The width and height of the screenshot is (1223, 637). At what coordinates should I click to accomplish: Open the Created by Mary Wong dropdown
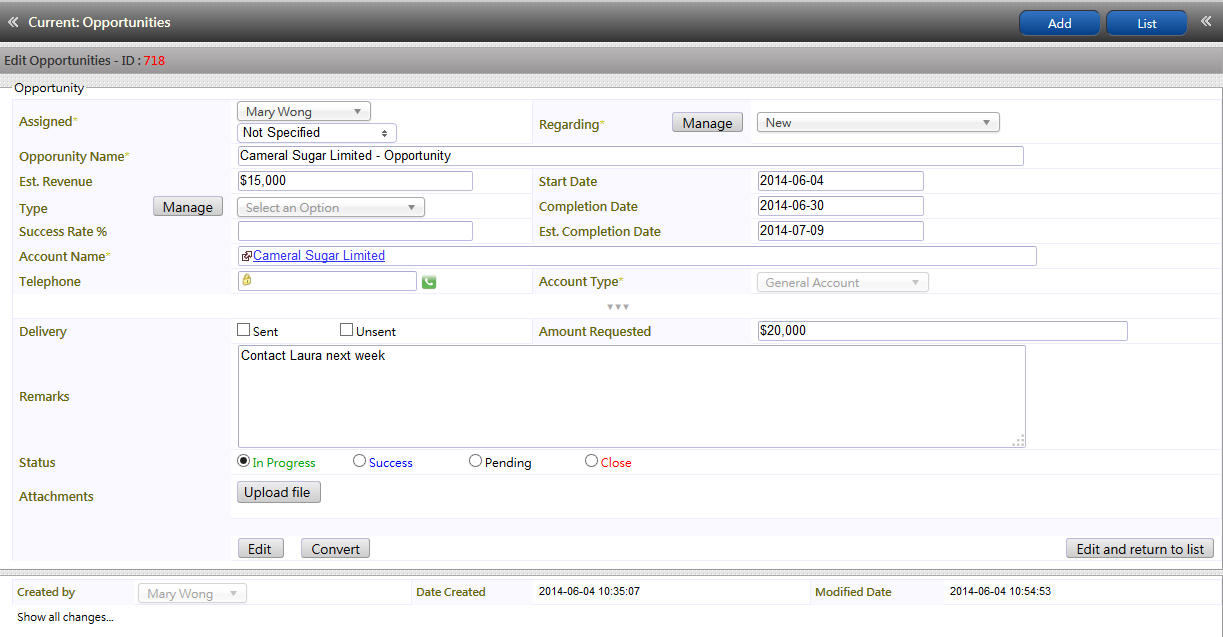(192, 594)
